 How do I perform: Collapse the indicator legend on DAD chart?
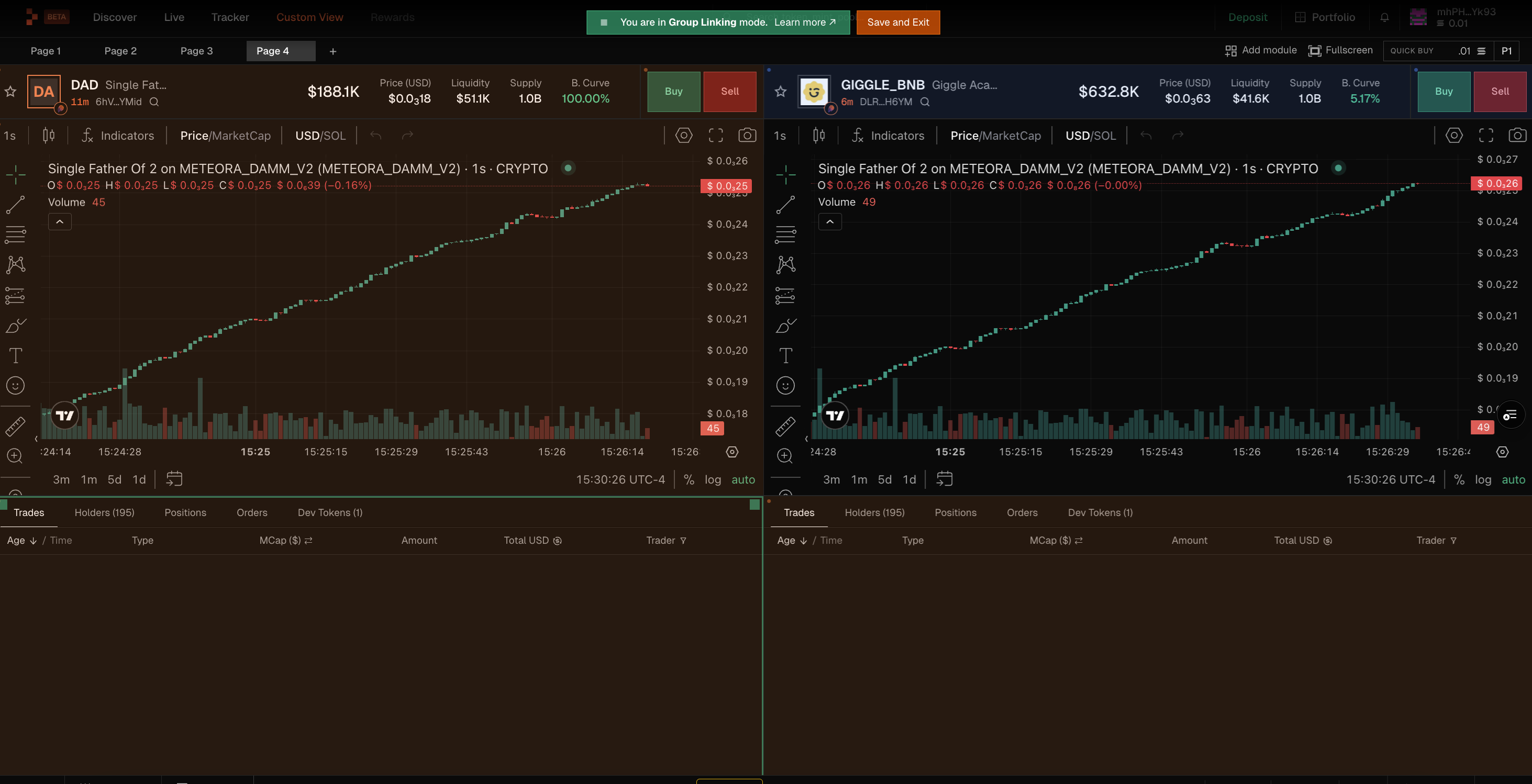pyautogui.click(x=60, y=222)
